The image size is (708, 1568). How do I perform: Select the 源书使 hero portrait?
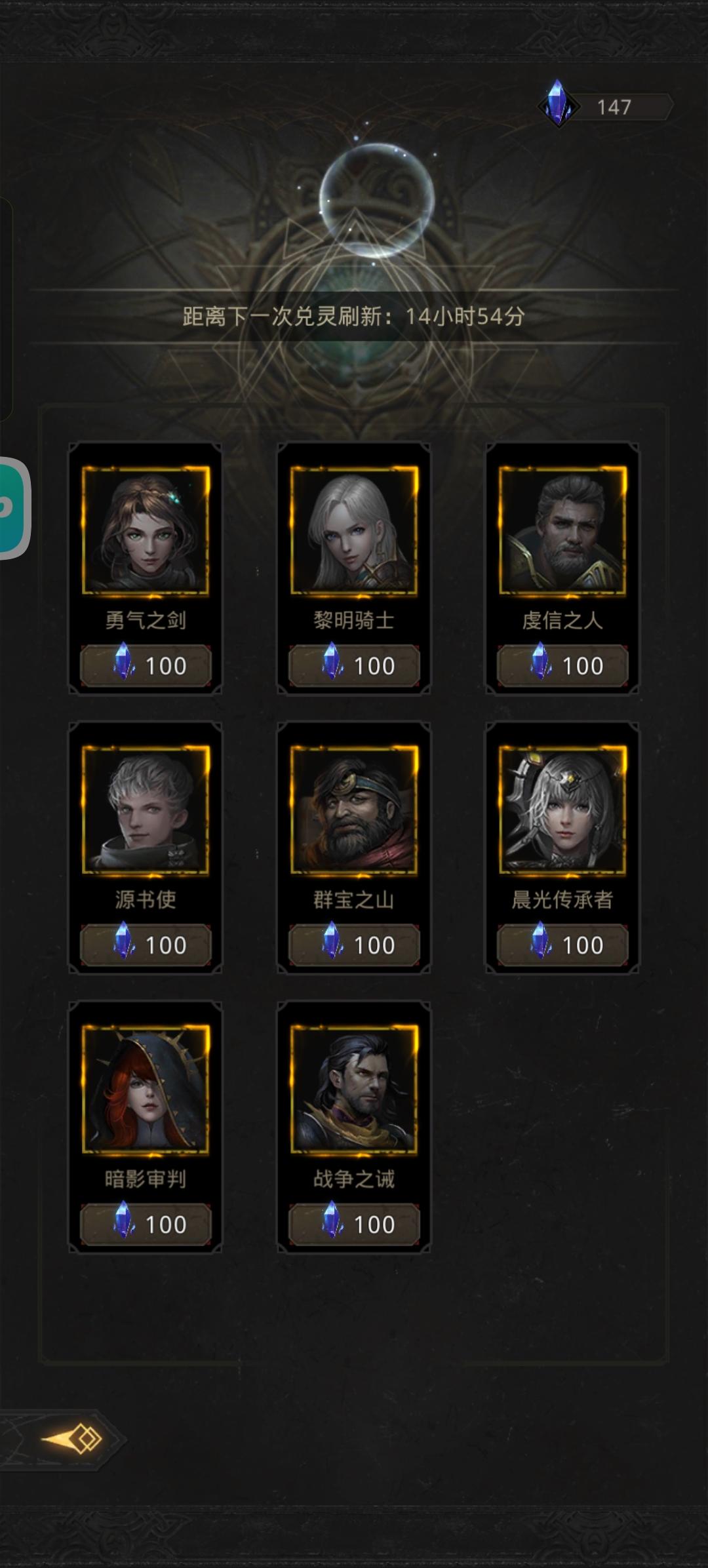(146, 810)
